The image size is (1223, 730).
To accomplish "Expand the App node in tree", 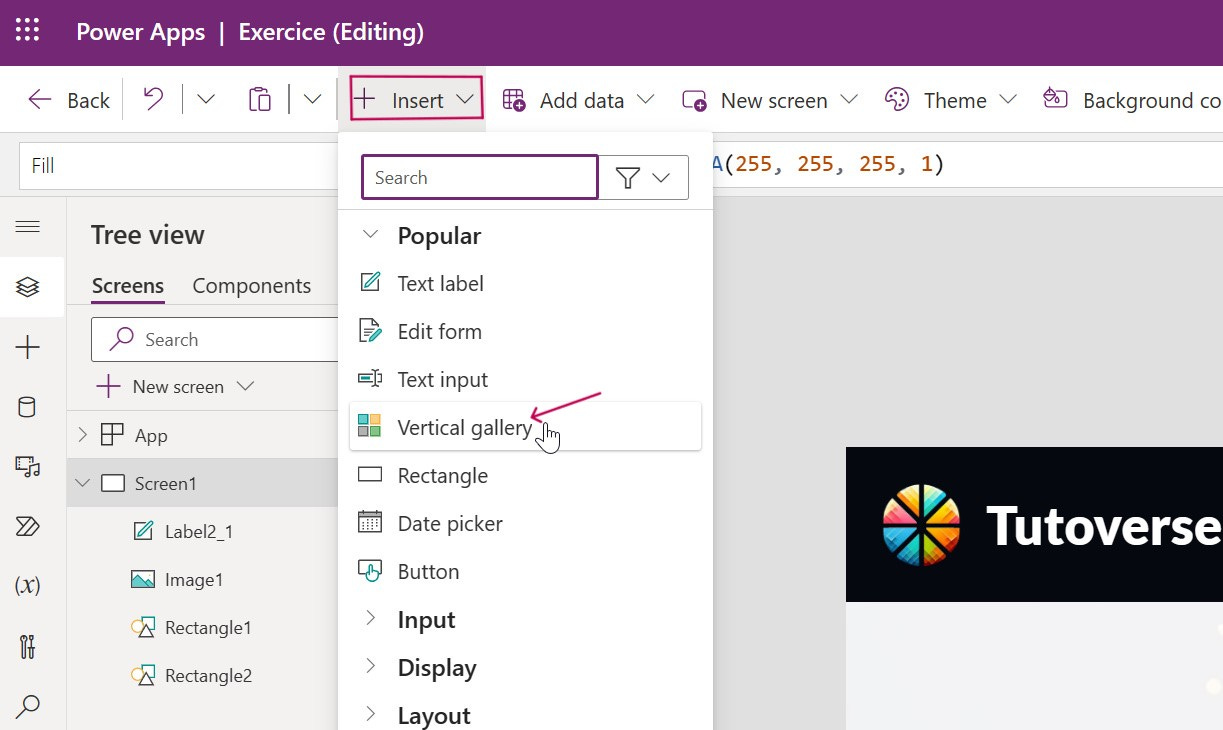I will pos(84,435).
